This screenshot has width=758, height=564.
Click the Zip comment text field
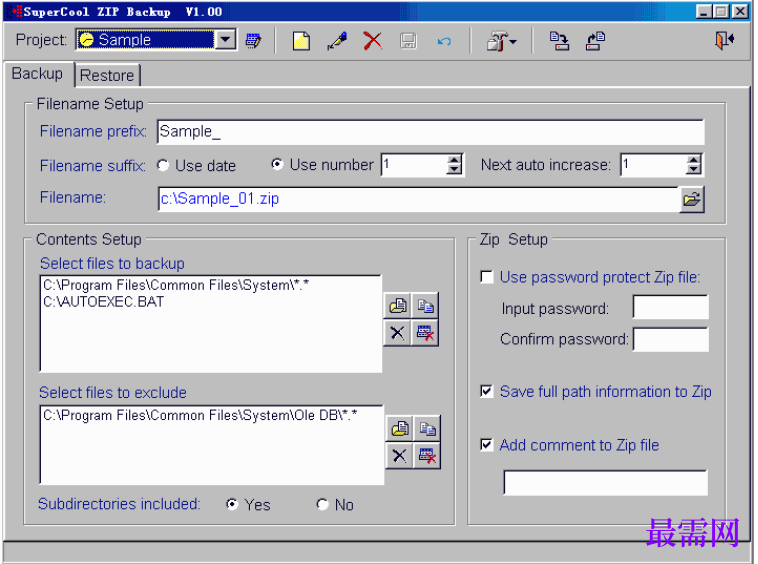pyautogui.click(x=606, y=482)
